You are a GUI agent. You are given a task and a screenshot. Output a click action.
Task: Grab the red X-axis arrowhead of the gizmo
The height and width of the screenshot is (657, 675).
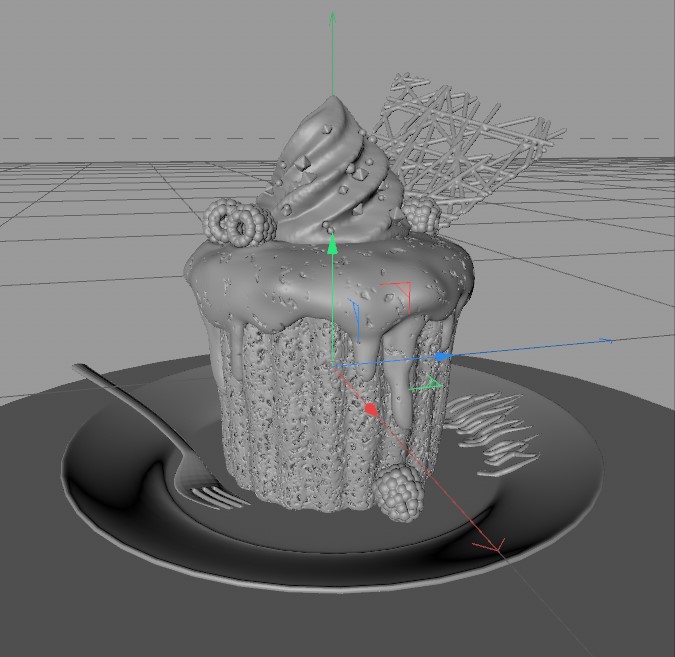371,410
